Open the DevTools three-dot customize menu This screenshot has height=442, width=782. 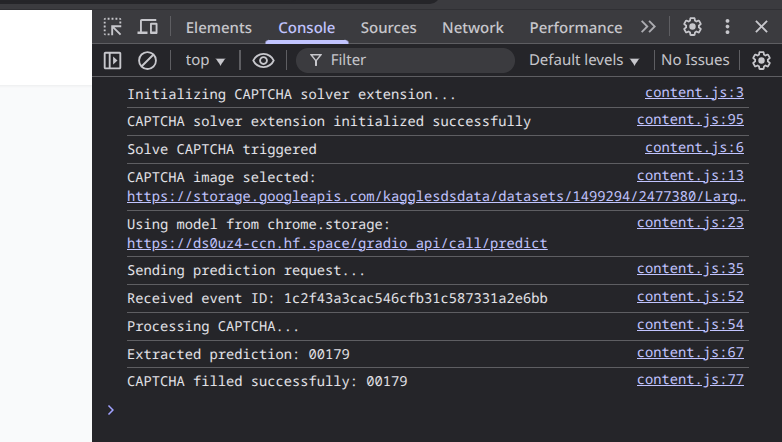click(727, 28)
